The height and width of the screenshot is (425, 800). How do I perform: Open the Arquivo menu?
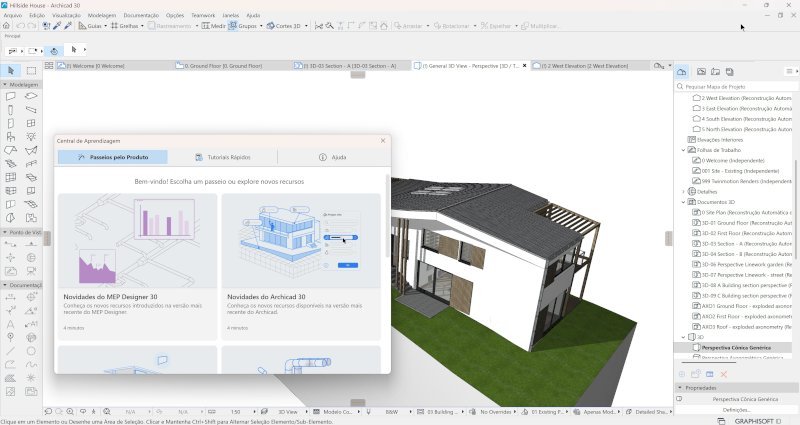point(13,15)
